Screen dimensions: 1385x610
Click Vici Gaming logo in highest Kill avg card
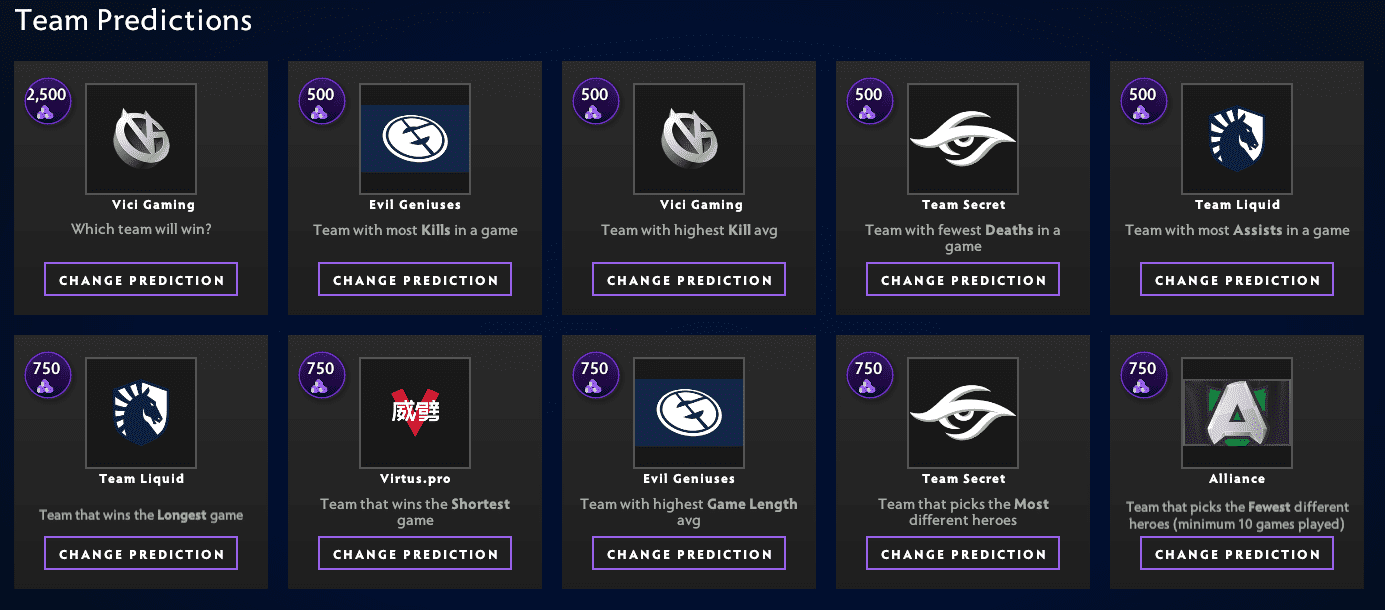click(689, 139)
